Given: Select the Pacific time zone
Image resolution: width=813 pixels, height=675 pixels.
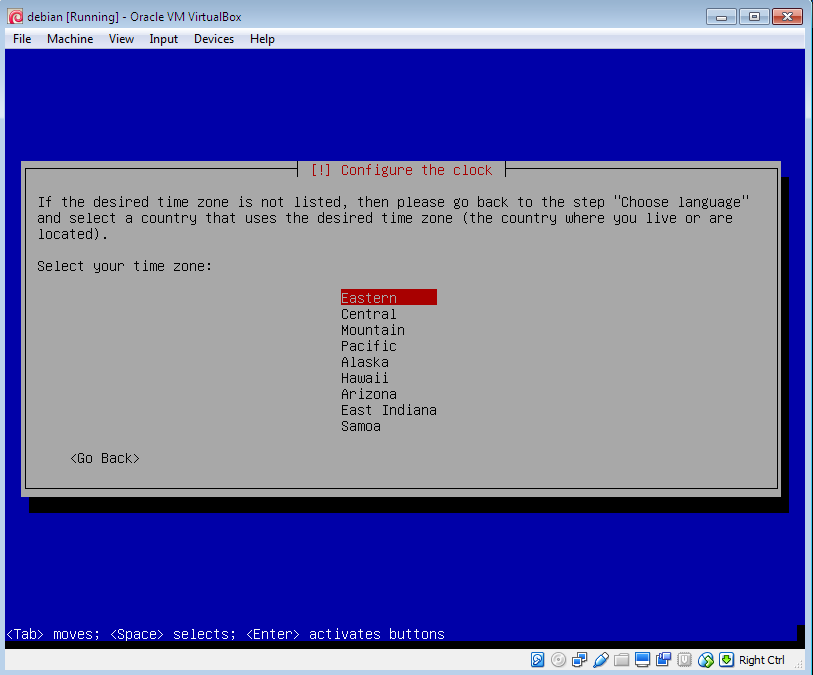Looking at the screenshot, I should (x=369, y=346).
